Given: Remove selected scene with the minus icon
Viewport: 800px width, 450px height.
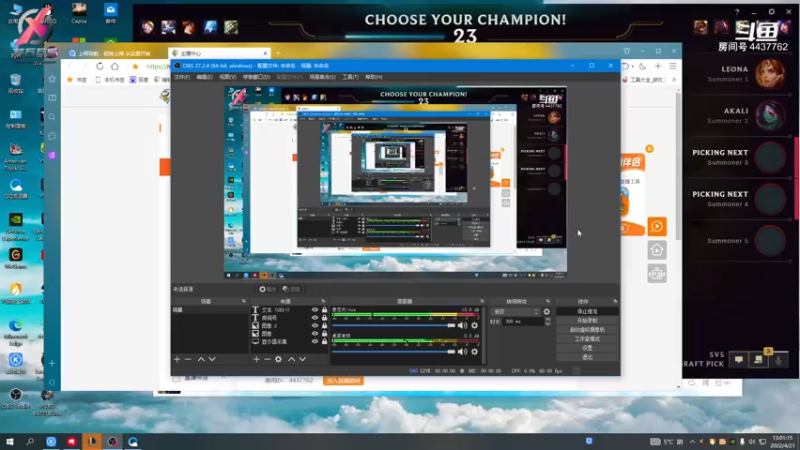Looking at the screenshot, I should (188, 359).
